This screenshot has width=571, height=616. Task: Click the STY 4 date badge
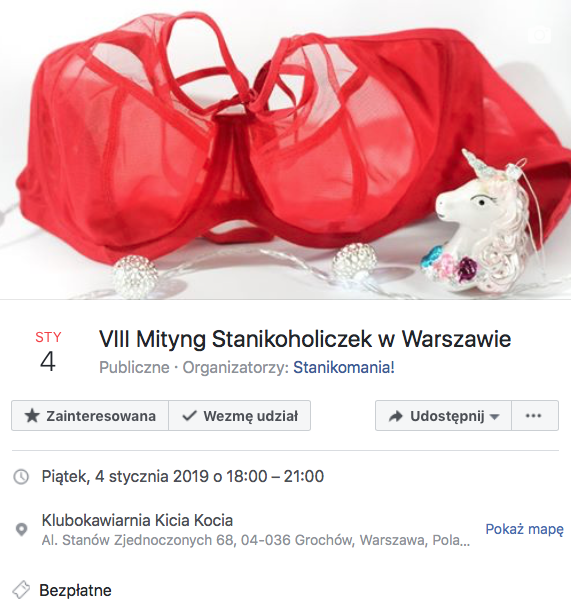click(x=48, y=352)
